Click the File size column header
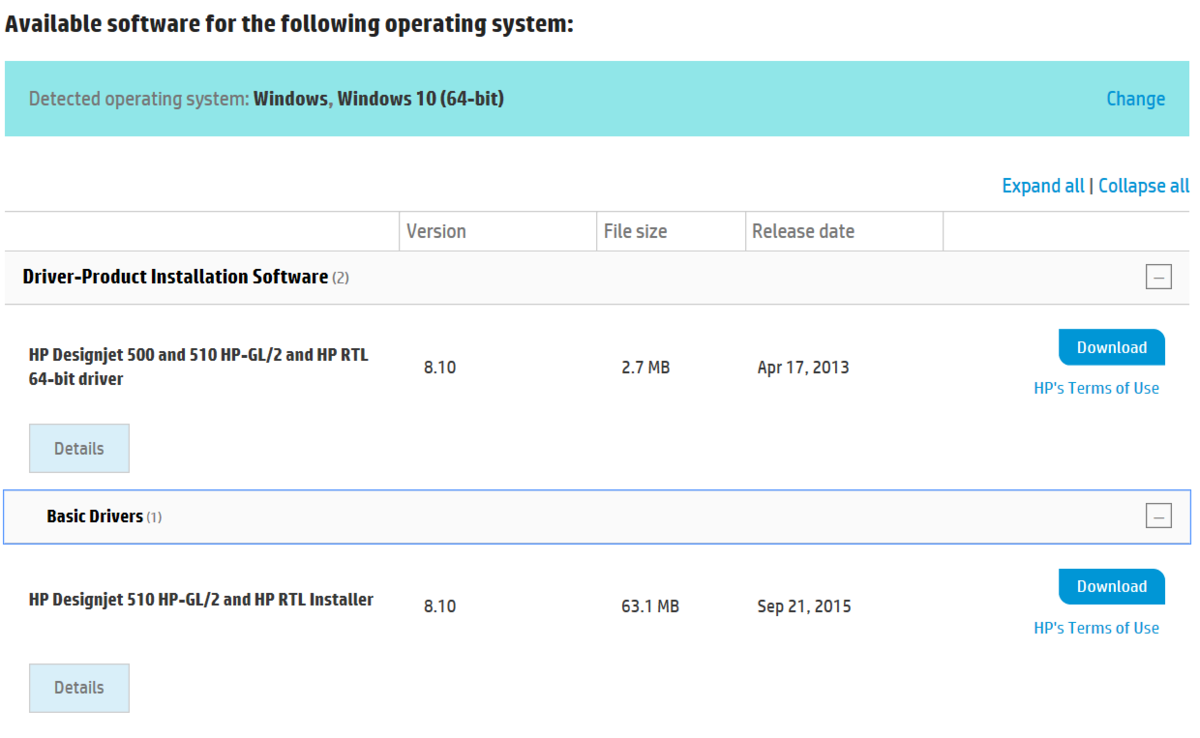1200x738 pixels. click(635, 231)
